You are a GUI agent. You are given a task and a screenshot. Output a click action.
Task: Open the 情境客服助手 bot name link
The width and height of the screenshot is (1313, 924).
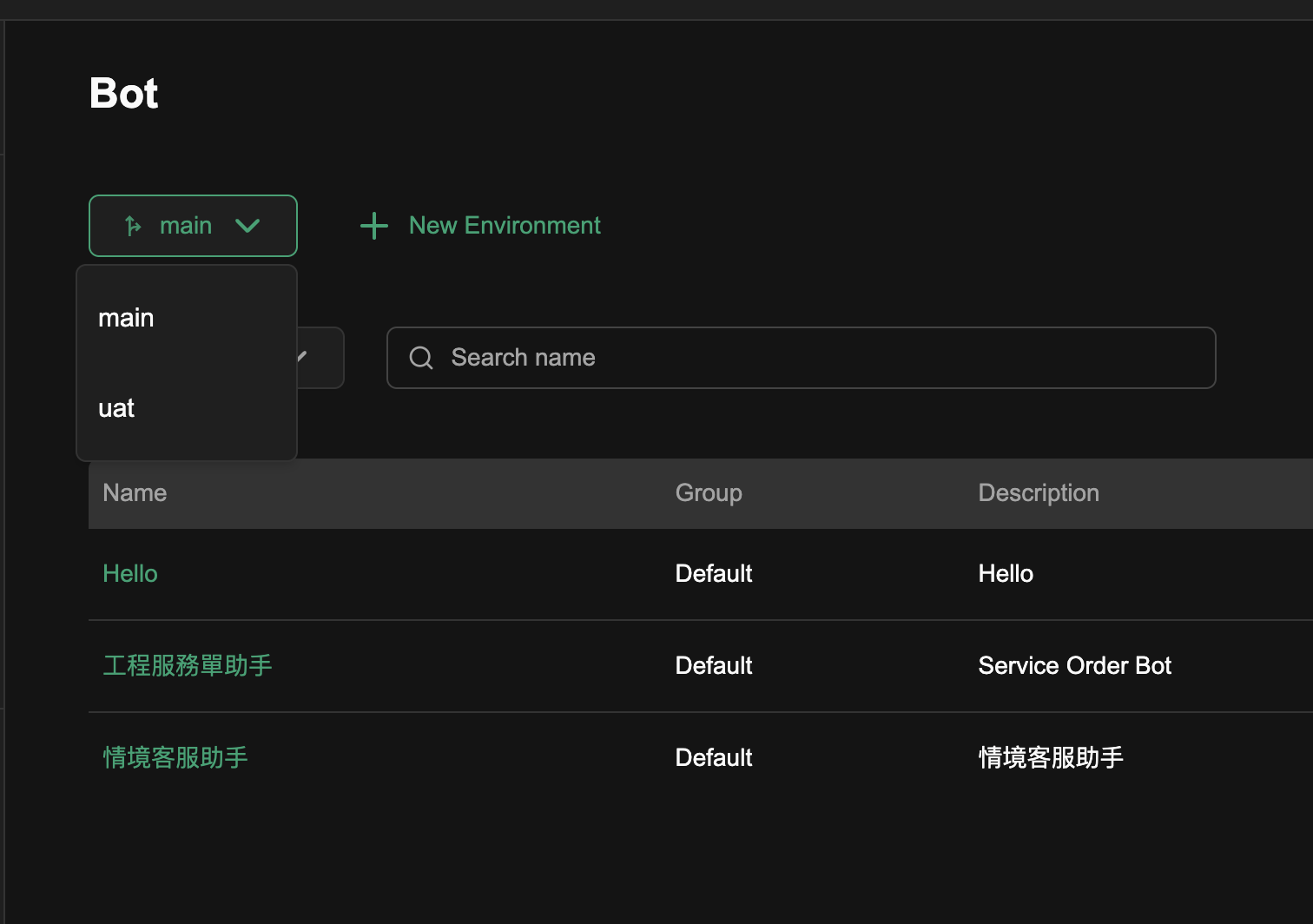click(x=175, y=758)
